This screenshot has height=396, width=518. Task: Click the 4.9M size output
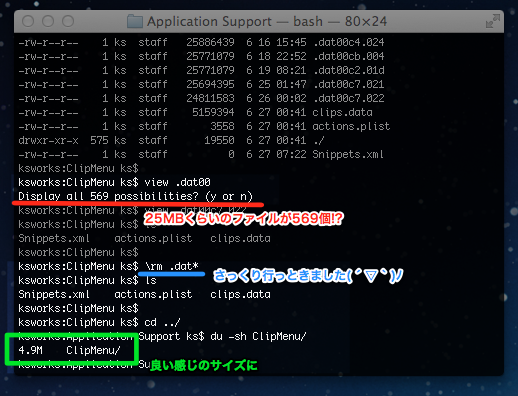[x=30, y=350]
